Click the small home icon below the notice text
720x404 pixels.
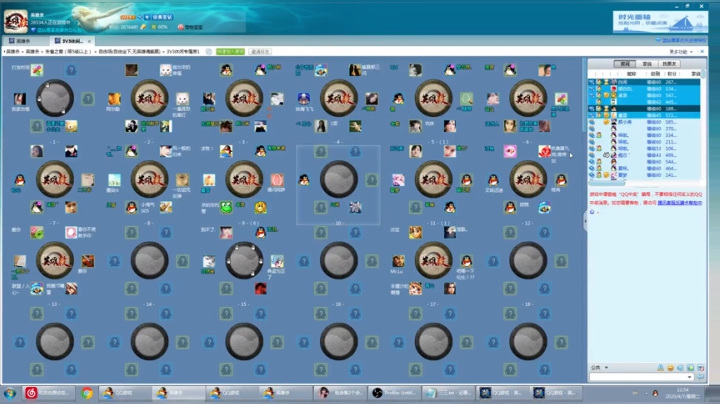[592, 212]
